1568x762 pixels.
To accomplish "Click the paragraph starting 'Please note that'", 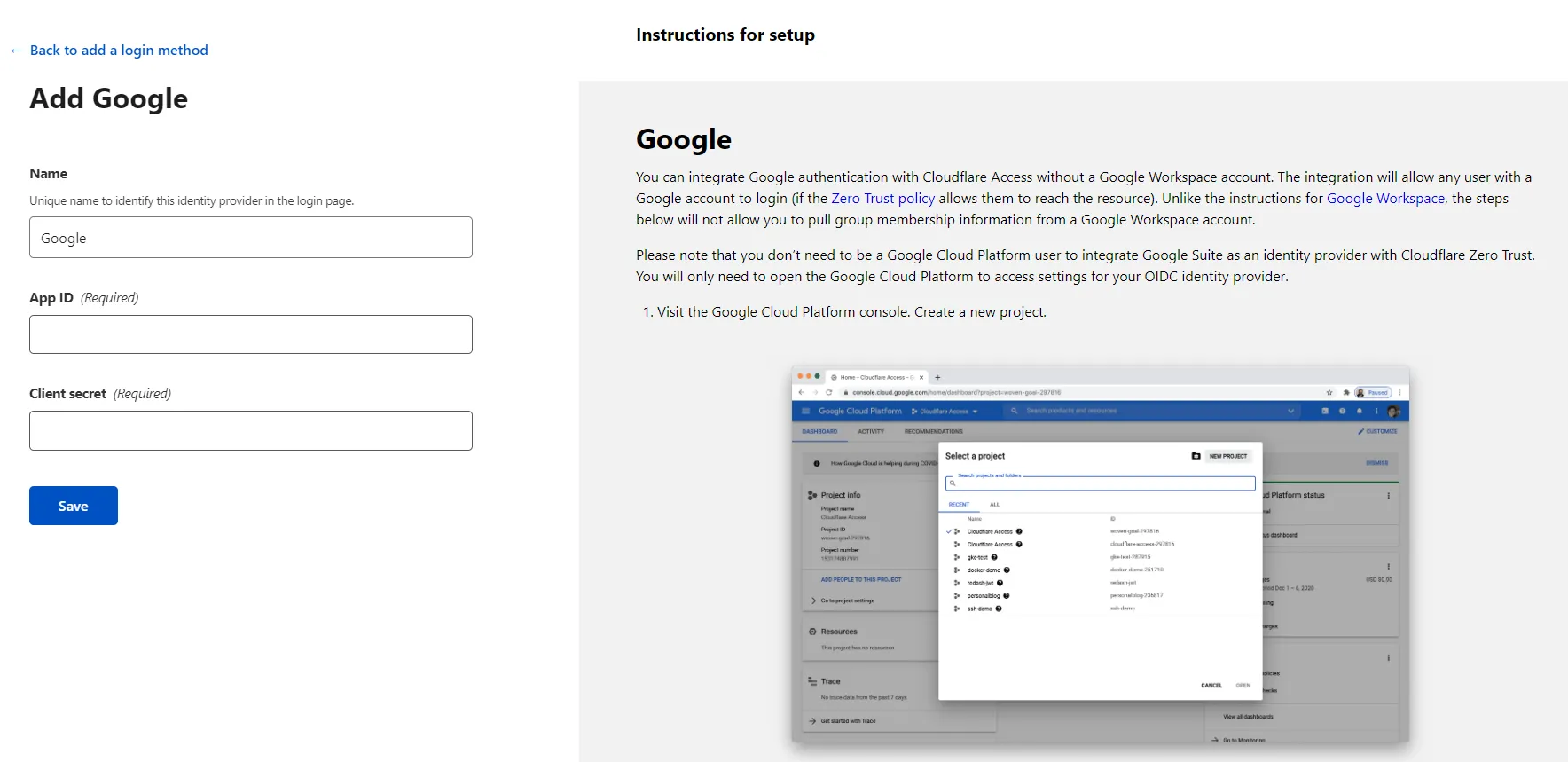I will [1086, 266].
